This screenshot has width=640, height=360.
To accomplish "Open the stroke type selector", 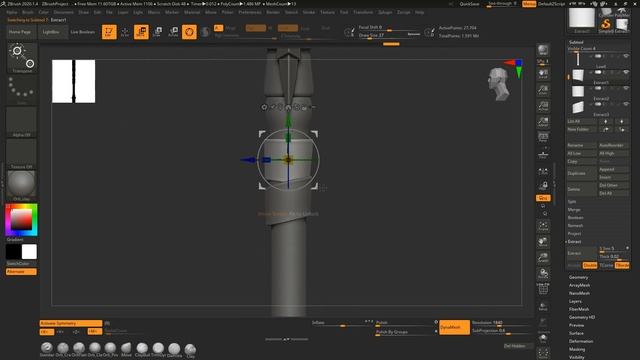I will point(22,90).
